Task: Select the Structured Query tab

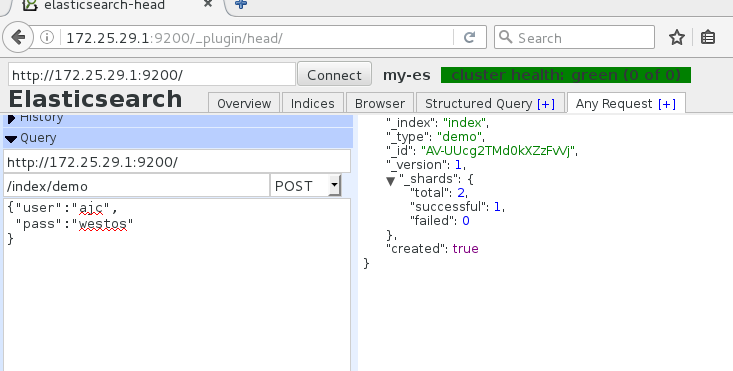Action: (478, 103)
